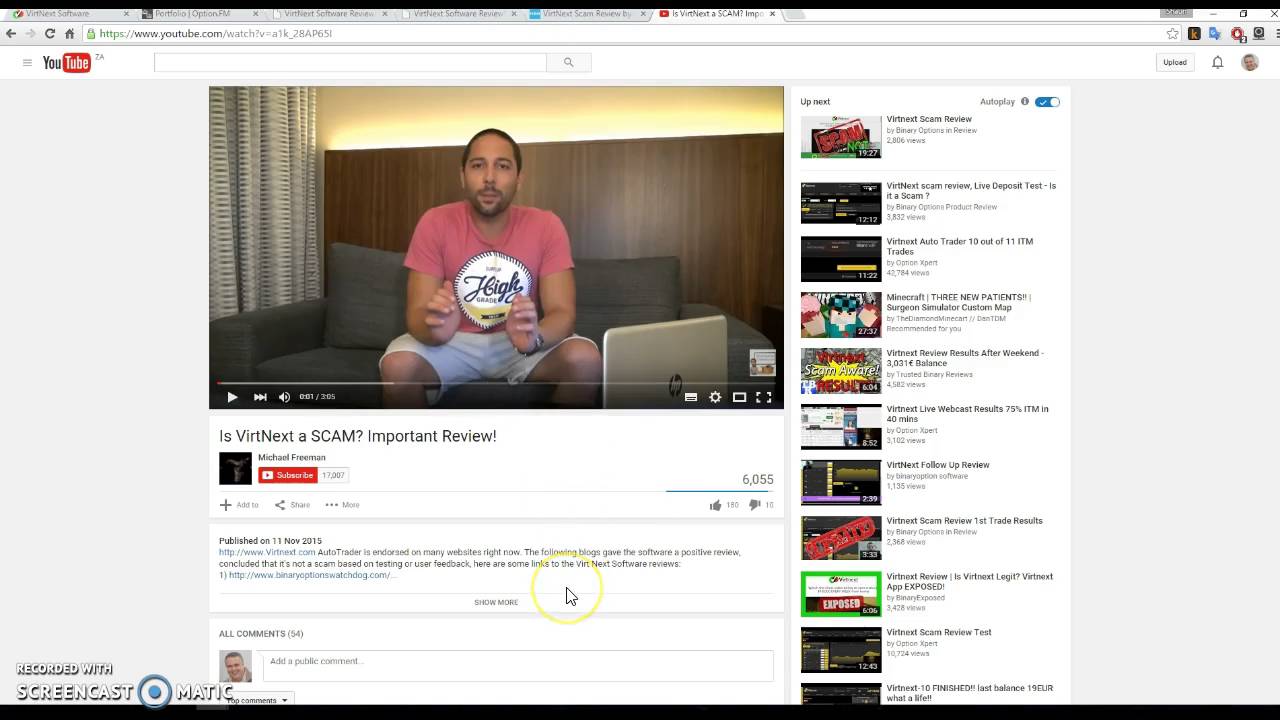This screenshot has height=720, width=1280.
Task: Mute the video volume icon
Action: (x=284, y=397)
